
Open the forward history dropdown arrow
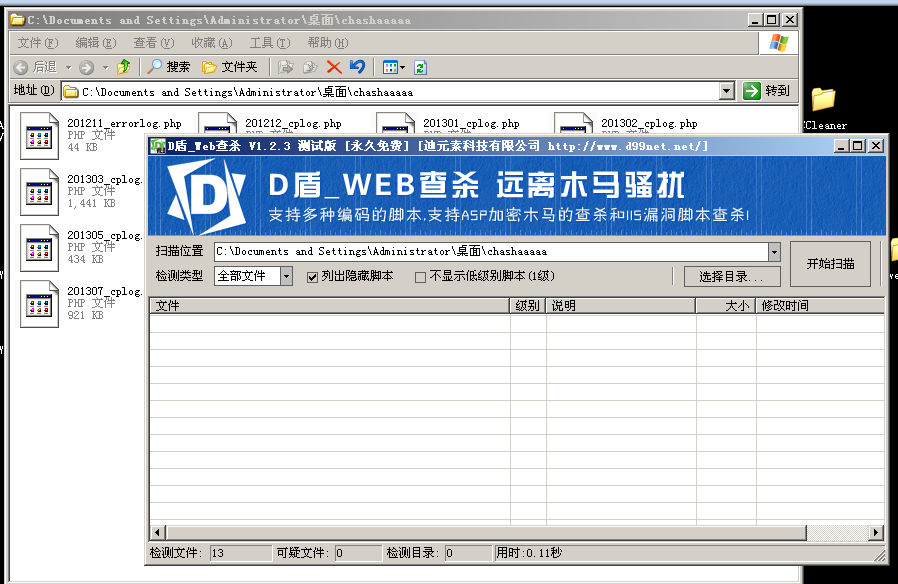[105, 68]
